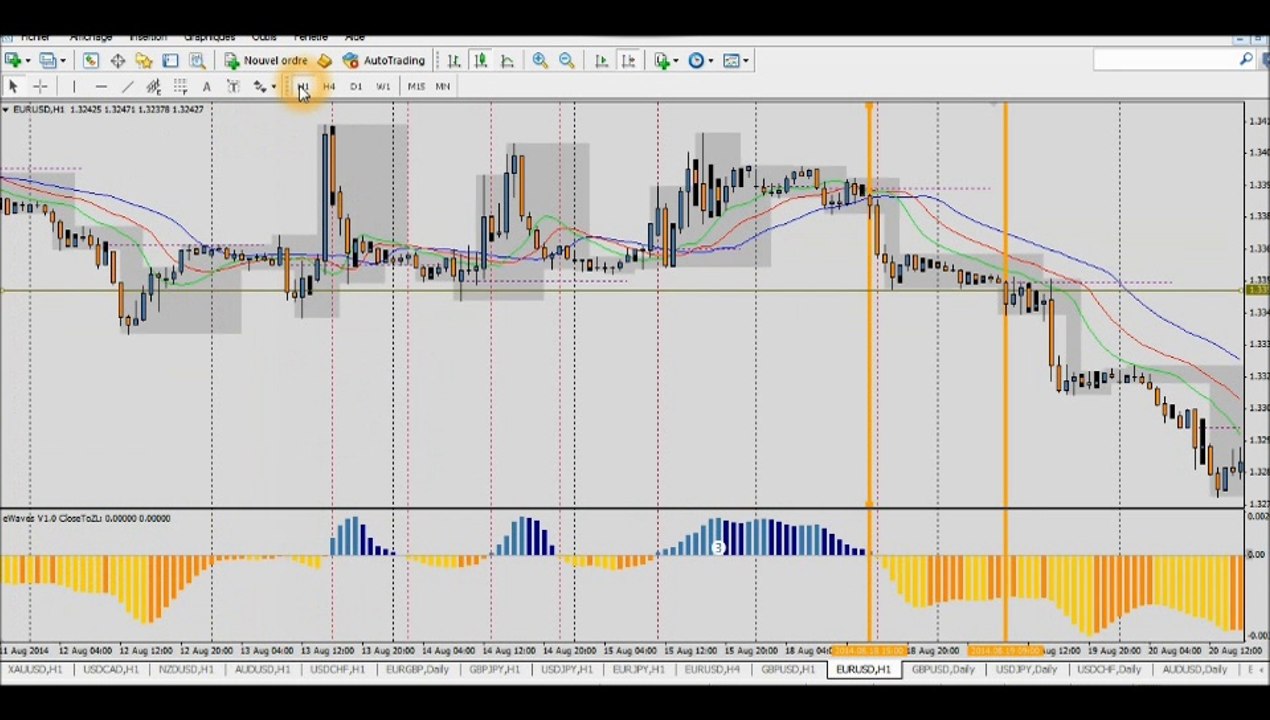The width and height of the screenshot is (1270, 720).
Task: Open the EURUSD,H4 chart tab
Action: tap(712, 670)
